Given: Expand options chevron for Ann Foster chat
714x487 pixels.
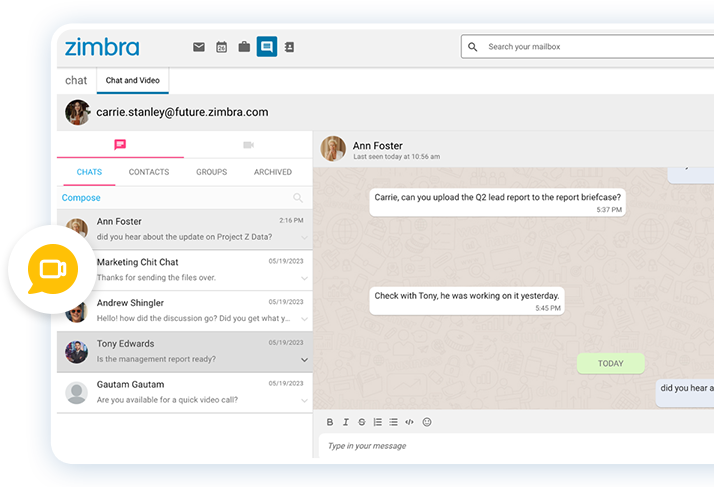Looking at the screenshot, I should tap(304, 237).
